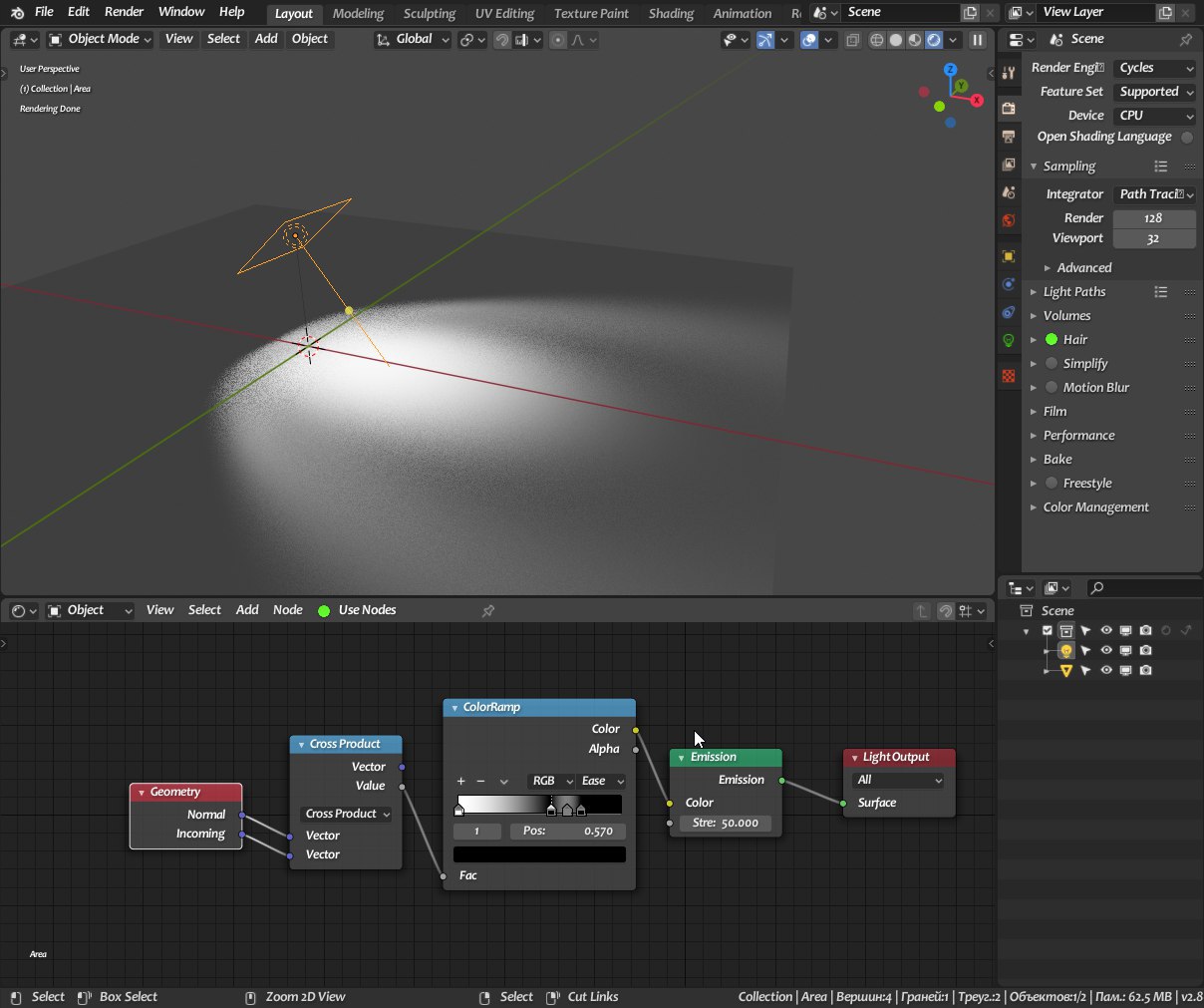Switch to the UV Editing workspace tab
The image size is (1204, 1008).
tap(504, 14)
